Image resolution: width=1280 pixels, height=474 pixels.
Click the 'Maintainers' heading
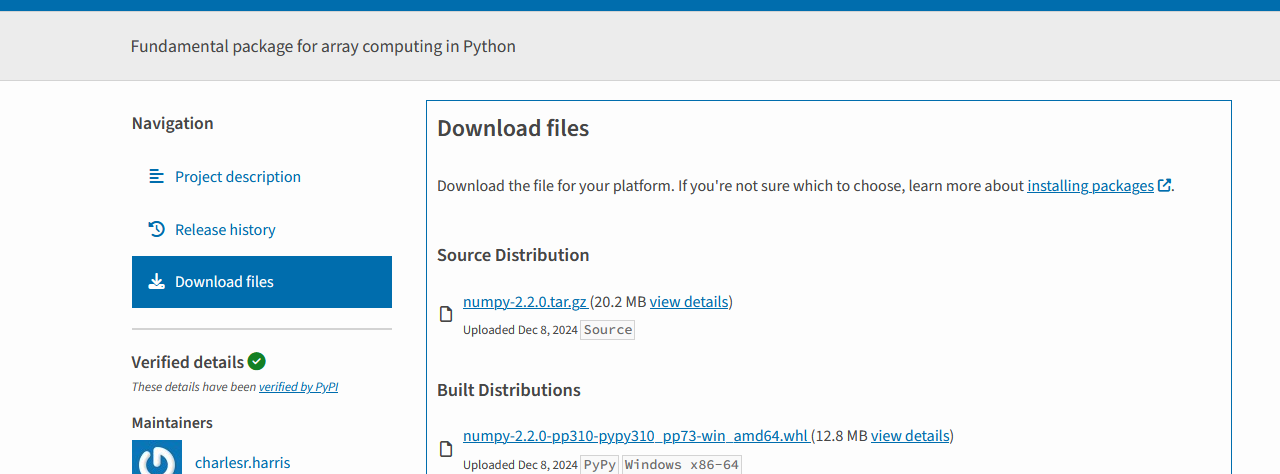click(172, 422)
